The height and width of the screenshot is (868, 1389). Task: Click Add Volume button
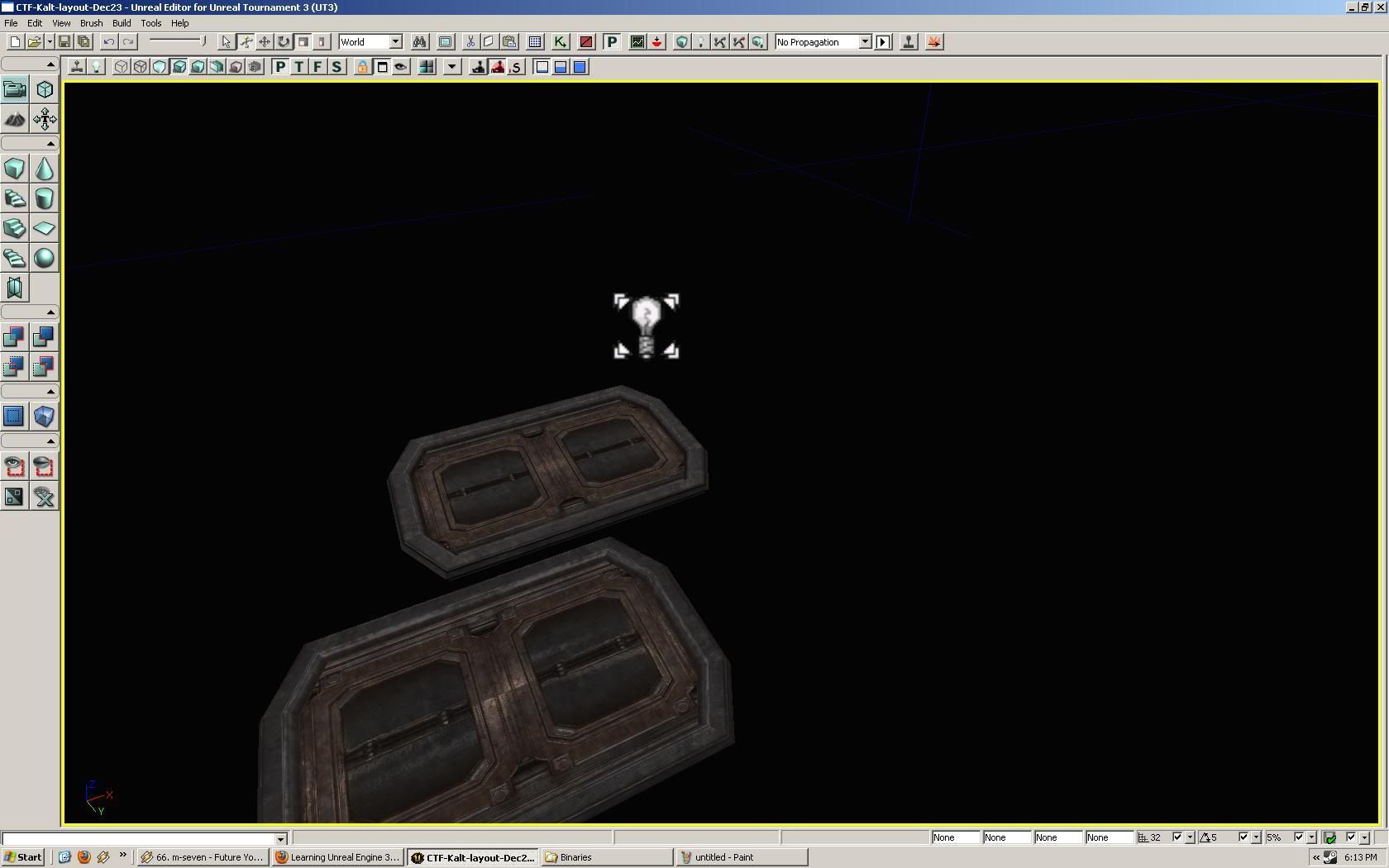tap(45, 417)
